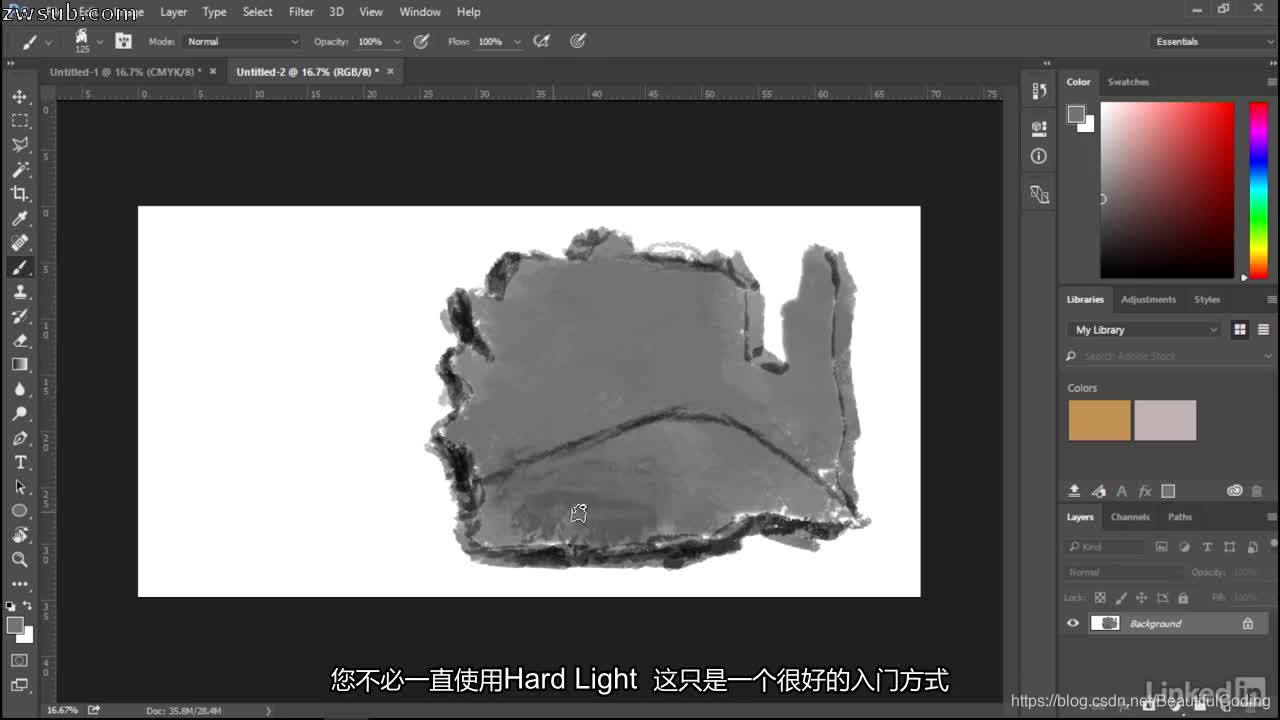Select the Horizontal Type tool

coord(20,462)
